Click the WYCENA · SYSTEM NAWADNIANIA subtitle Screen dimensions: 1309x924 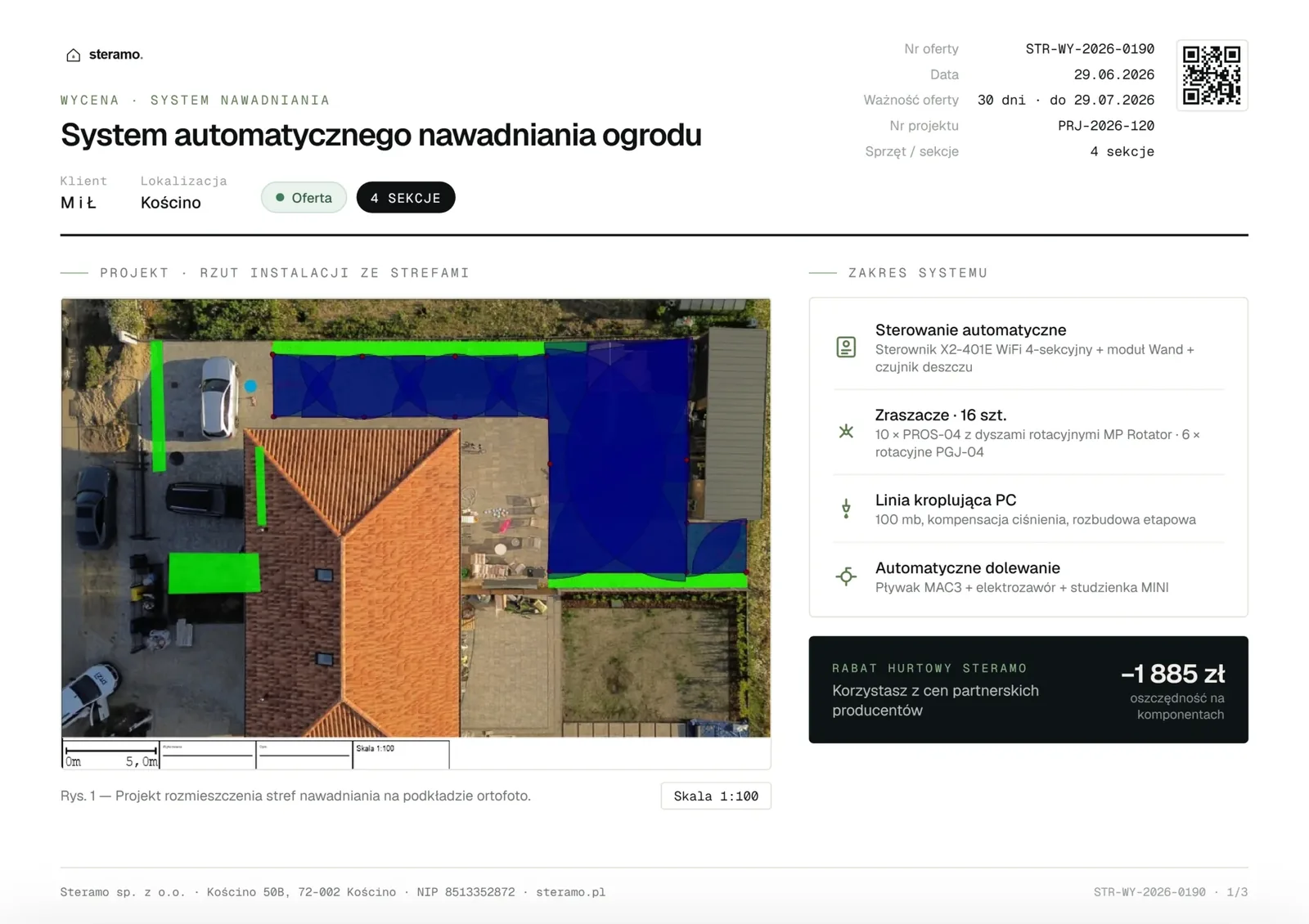[195, 101]
